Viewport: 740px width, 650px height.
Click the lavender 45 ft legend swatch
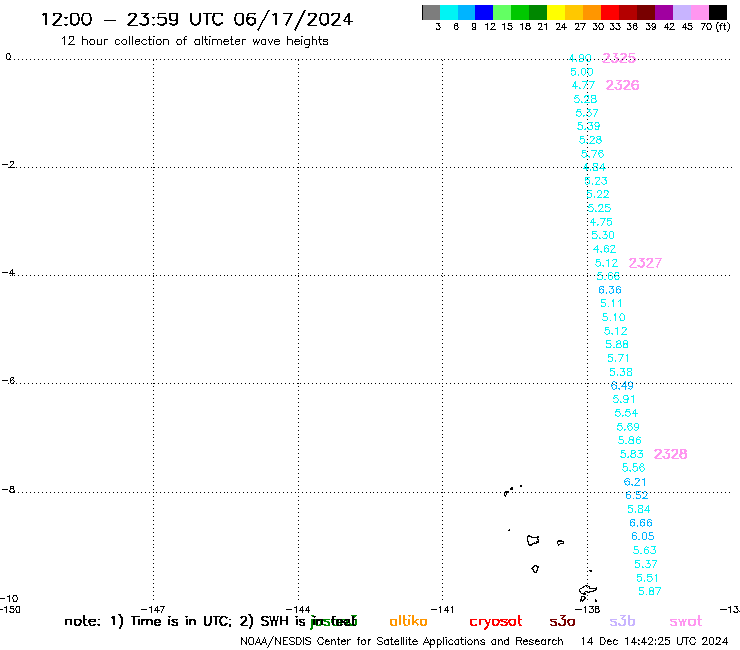681,12
